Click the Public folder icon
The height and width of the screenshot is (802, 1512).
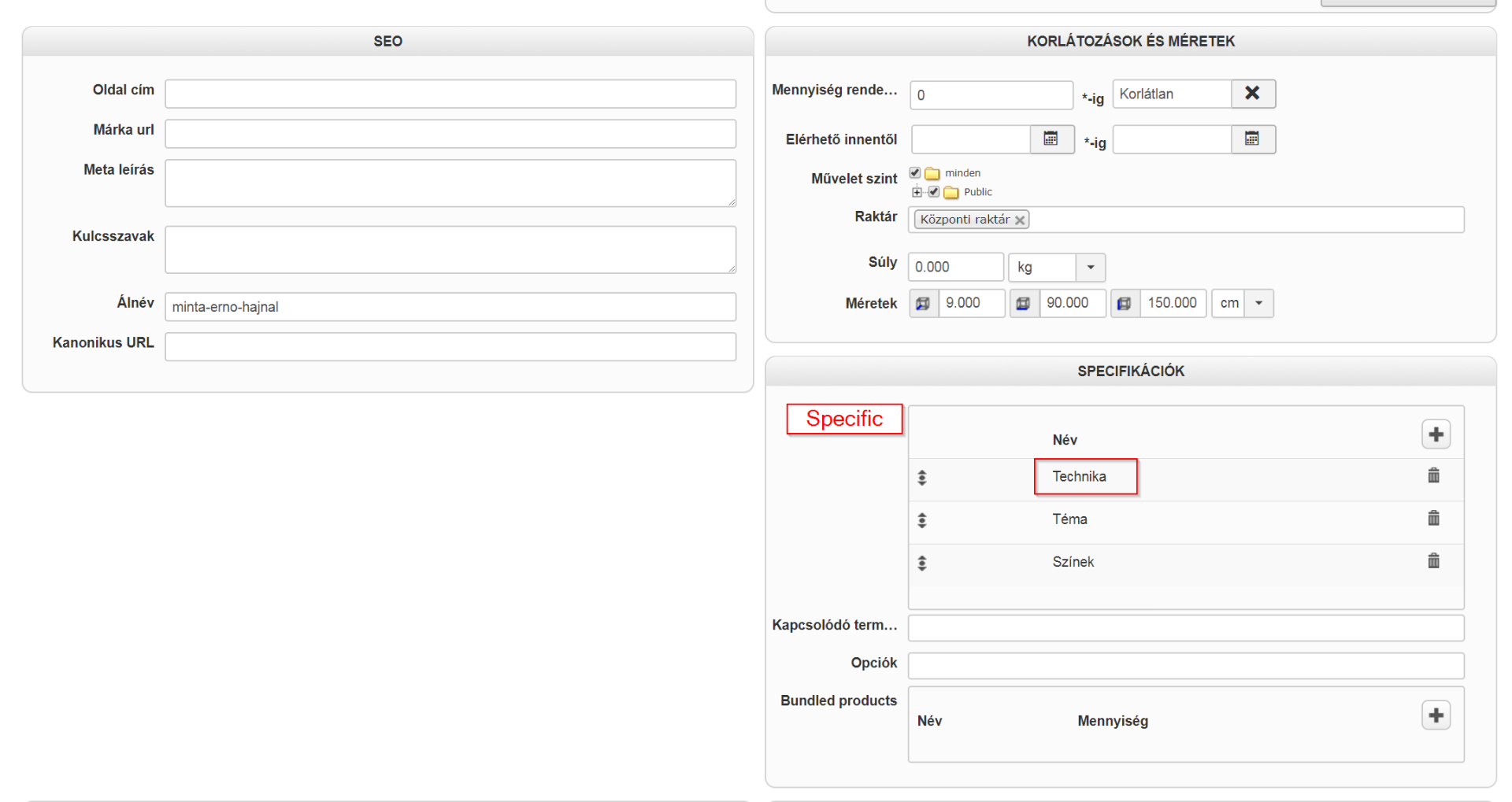tap(951, 192)
